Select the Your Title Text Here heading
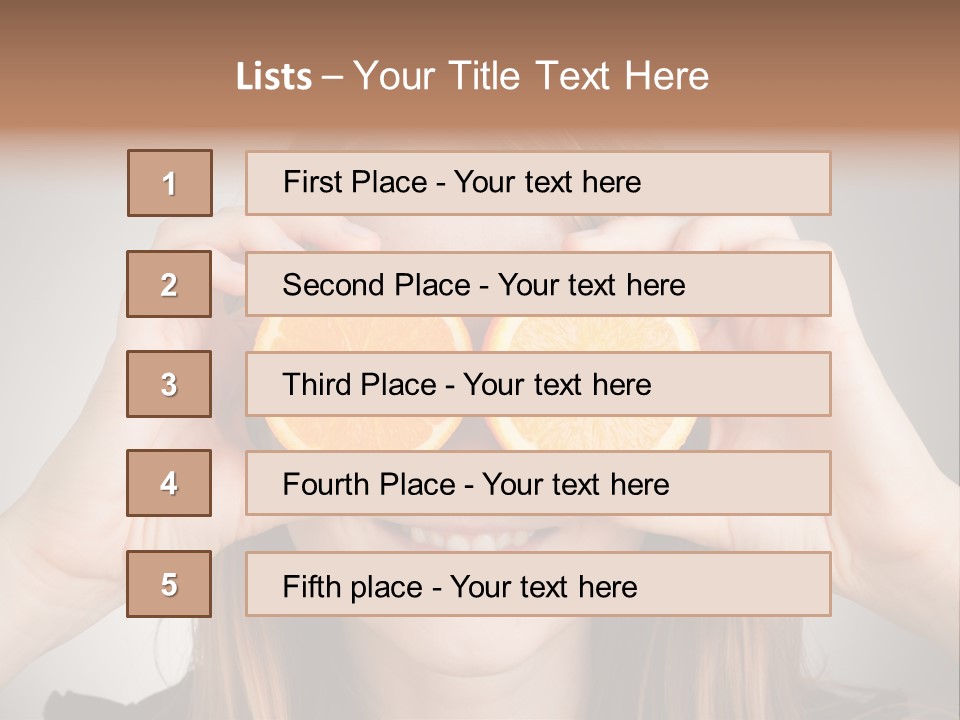Image resolution: width=960 pixels, height=720 pixels. (530, 77)
